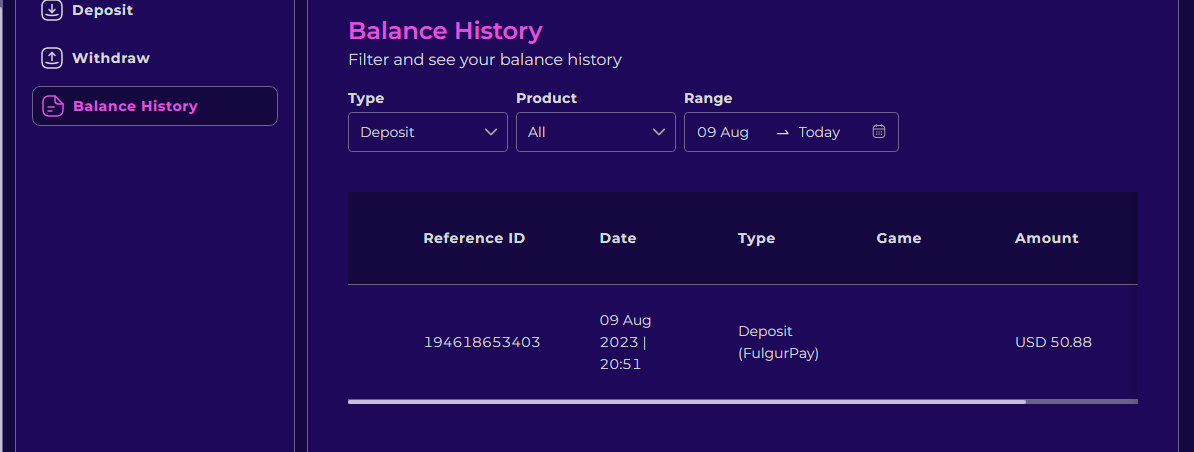This screenshot has width=1194, height=452.
Task: Click the 09 Aug start date field
Action: [723, 132]
